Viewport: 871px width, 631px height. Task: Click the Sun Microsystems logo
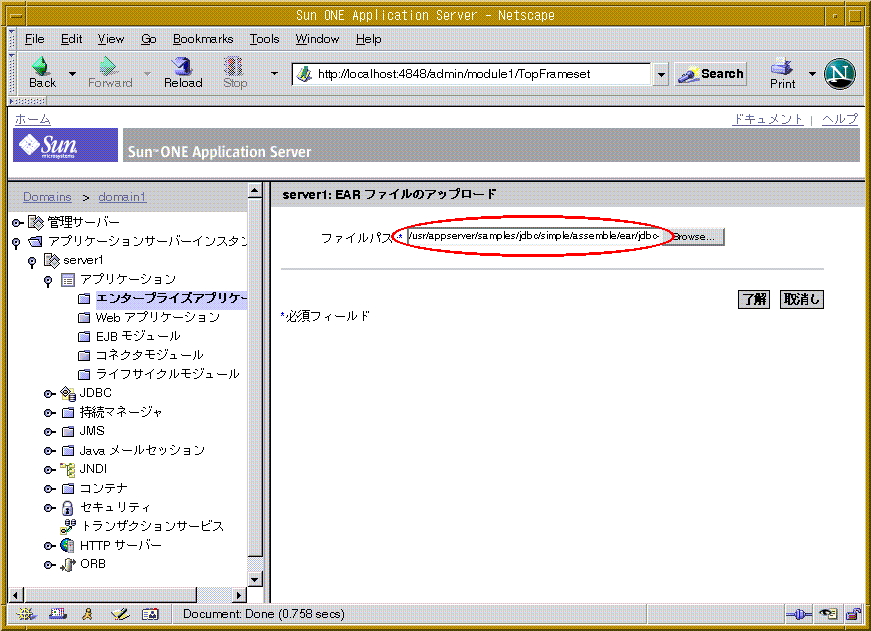(65, 146)
